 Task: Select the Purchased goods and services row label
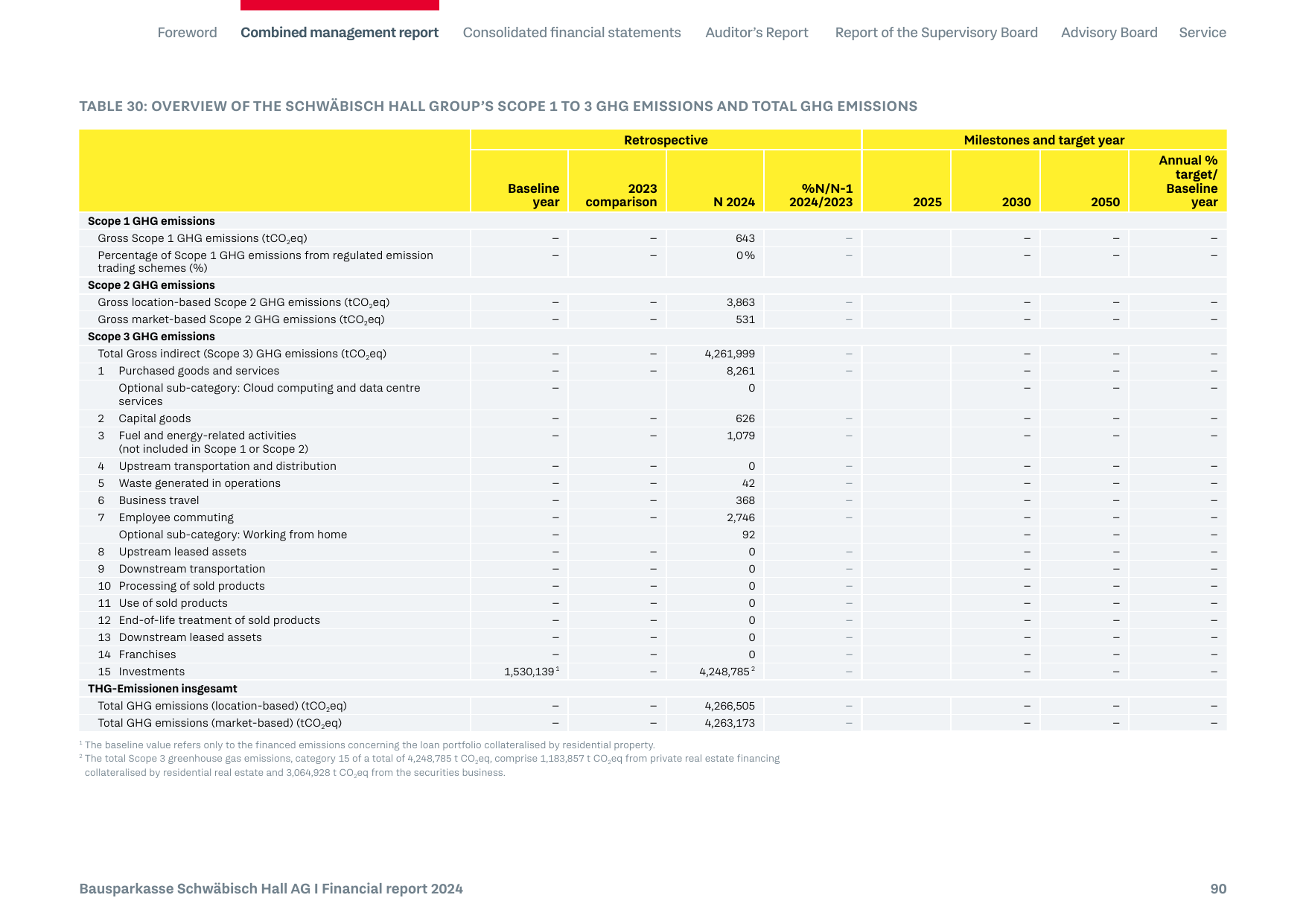click(199, 371)
